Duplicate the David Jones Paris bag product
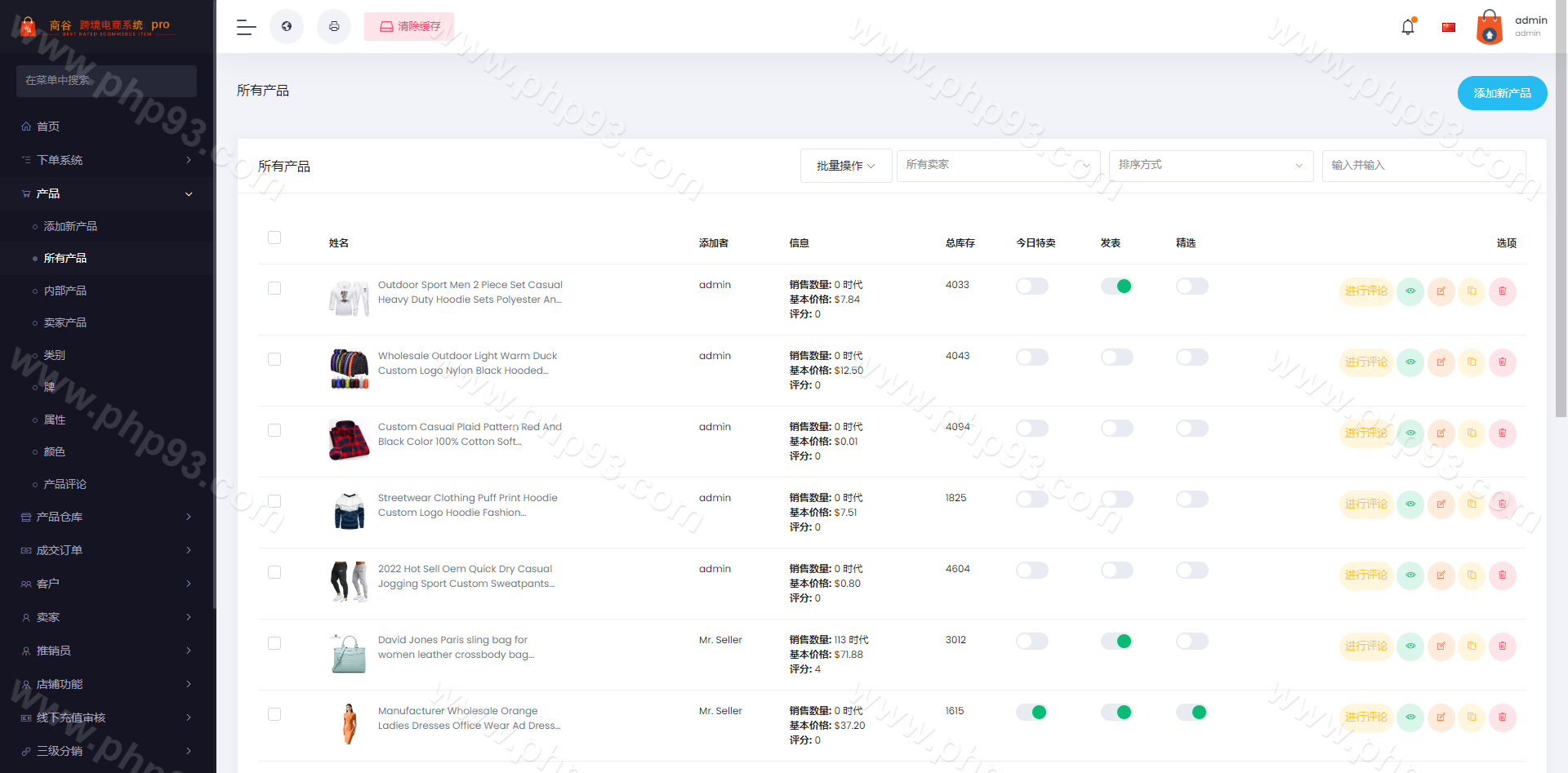The height and width of the screenshot is (773, 1568). [1472, 646]
